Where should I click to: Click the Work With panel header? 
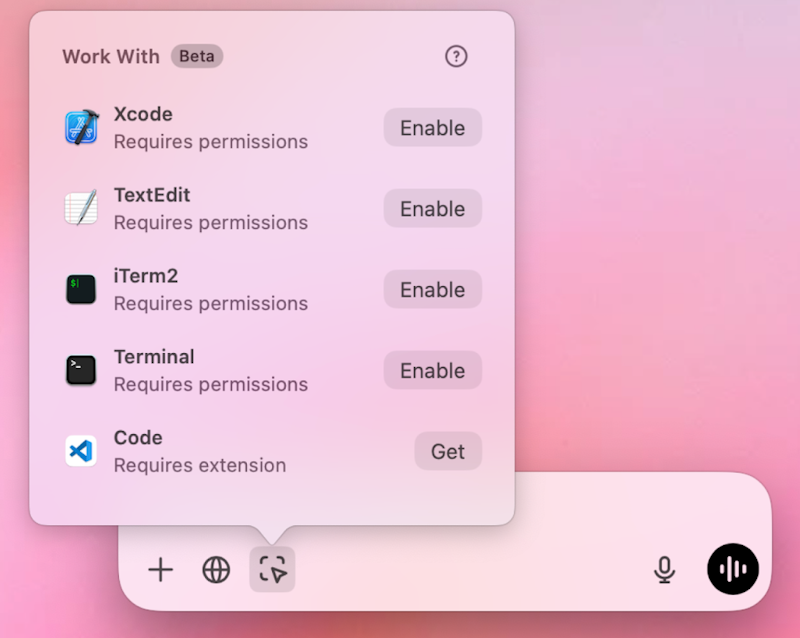click(111, 56)
